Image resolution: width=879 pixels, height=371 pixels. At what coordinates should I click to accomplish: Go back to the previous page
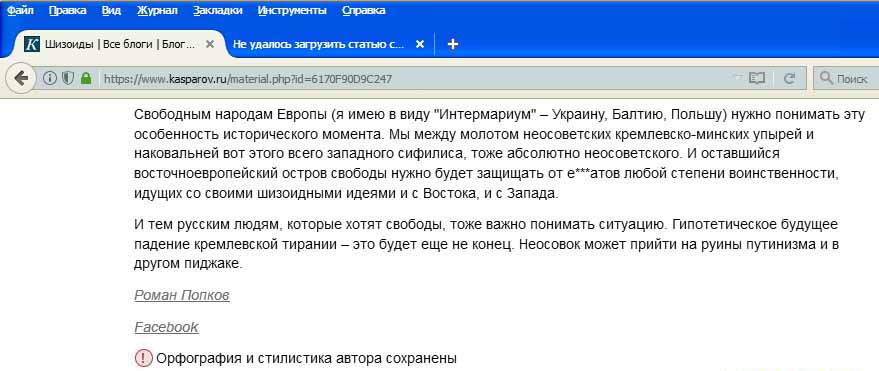click(21, 78)
